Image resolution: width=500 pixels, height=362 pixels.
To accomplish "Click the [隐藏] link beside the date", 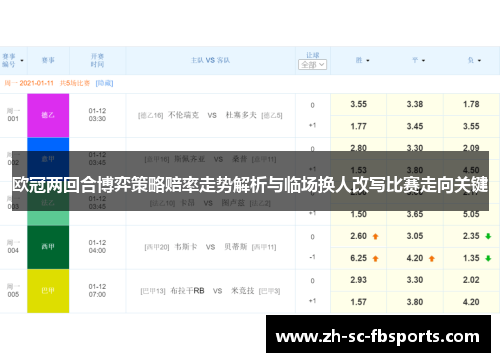I will click(x=104, y=83).
